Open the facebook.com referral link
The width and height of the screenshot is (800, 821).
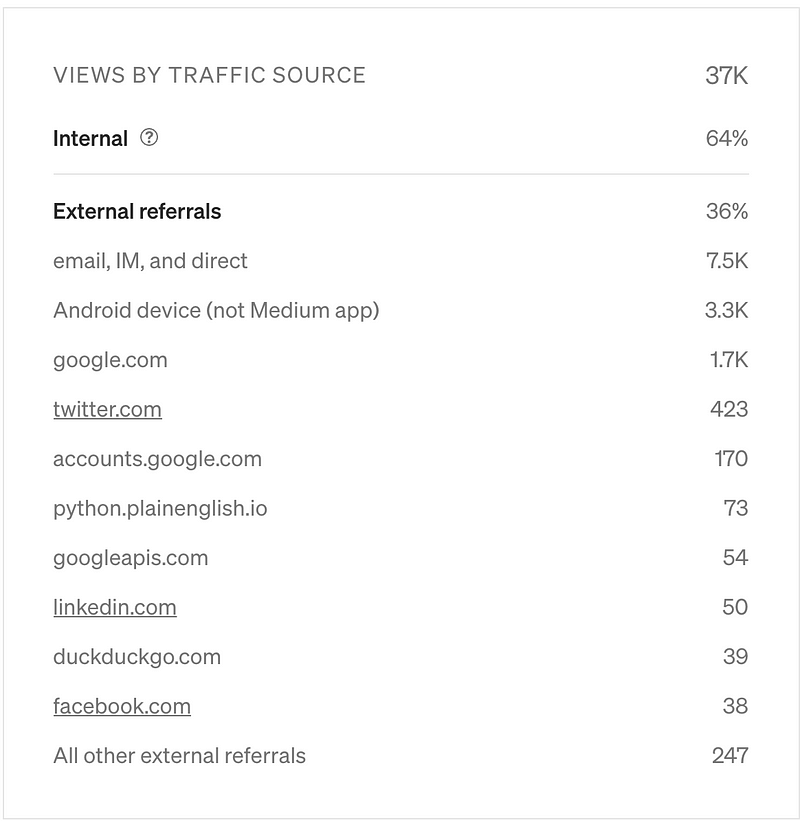[x=121, y=706]
